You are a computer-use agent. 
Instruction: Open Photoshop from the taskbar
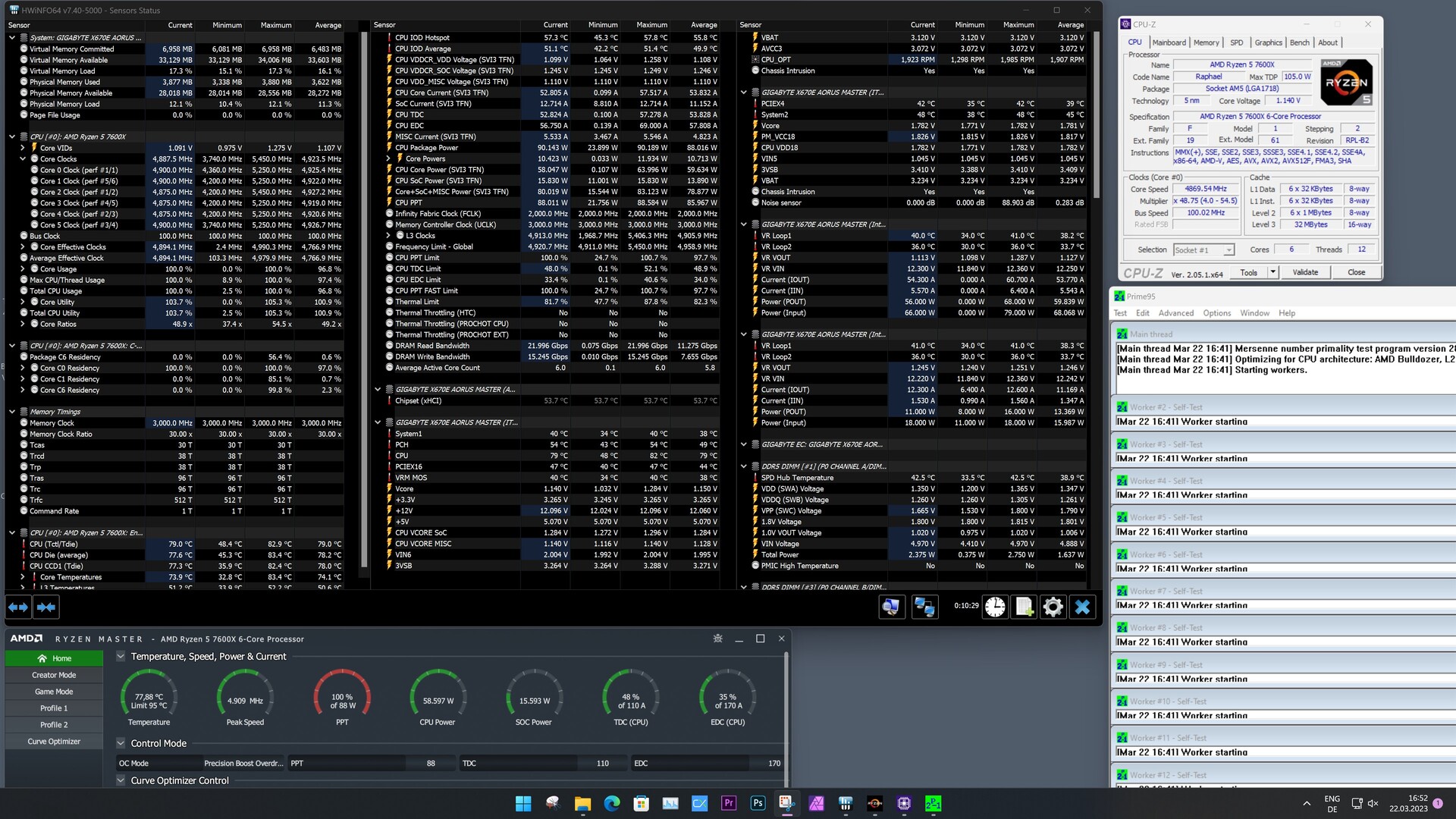point(758,803)
